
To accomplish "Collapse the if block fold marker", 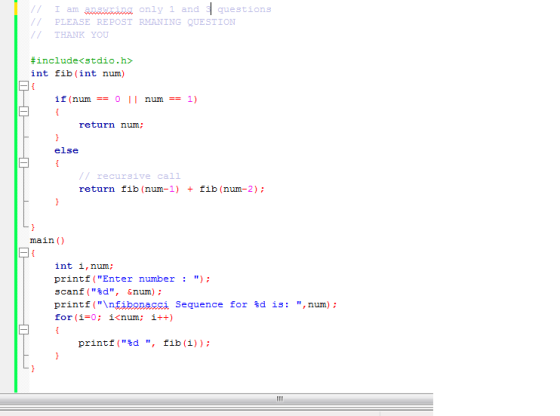I will 24,112.
